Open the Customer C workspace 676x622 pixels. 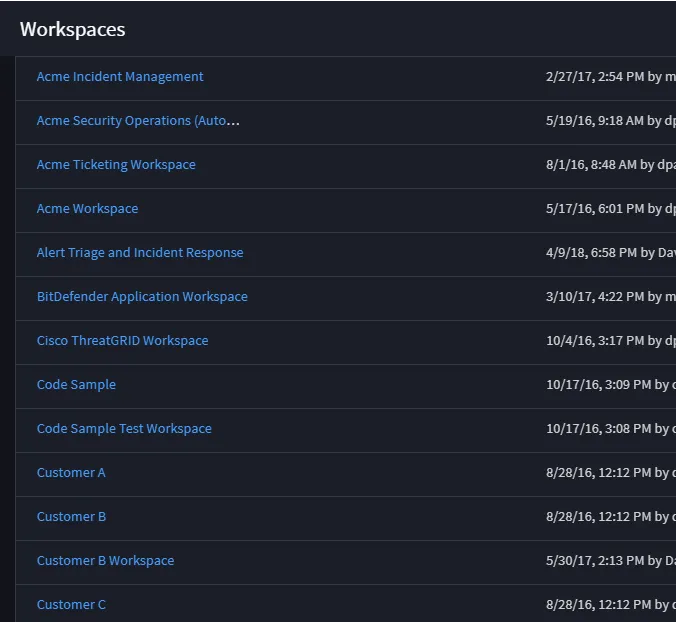point(71,604)
